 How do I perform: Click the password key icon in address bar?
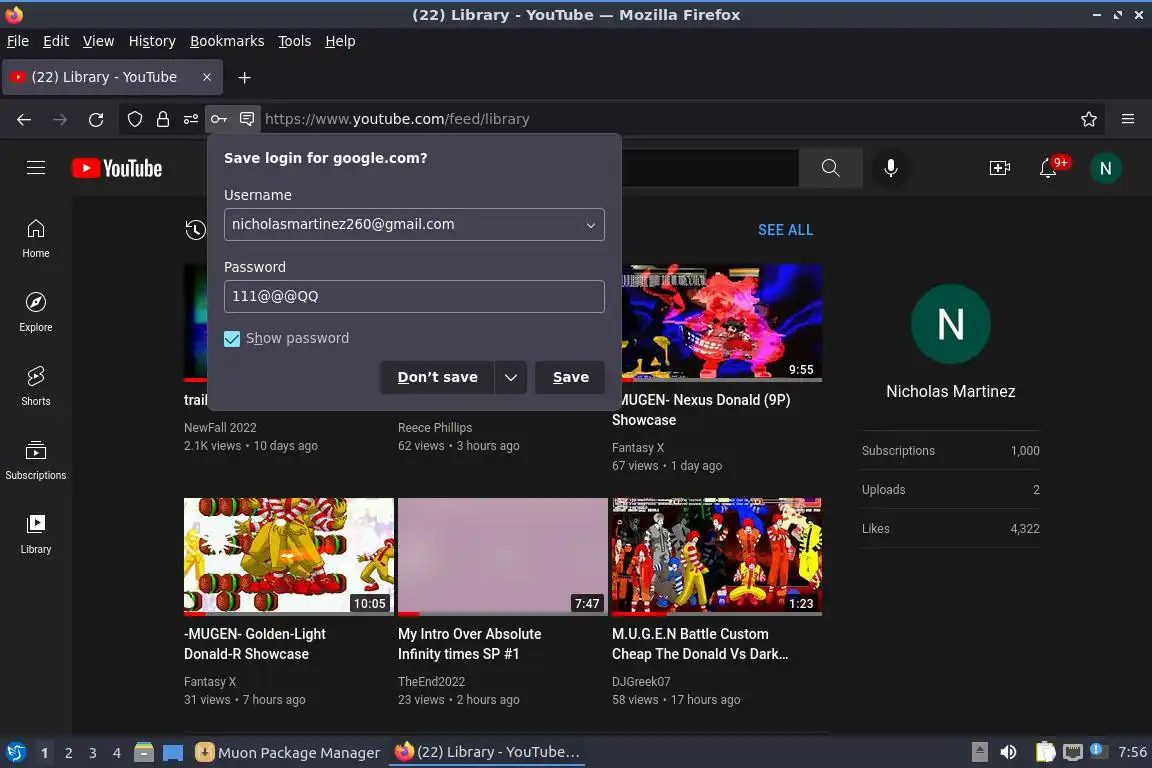coord(219,119)
